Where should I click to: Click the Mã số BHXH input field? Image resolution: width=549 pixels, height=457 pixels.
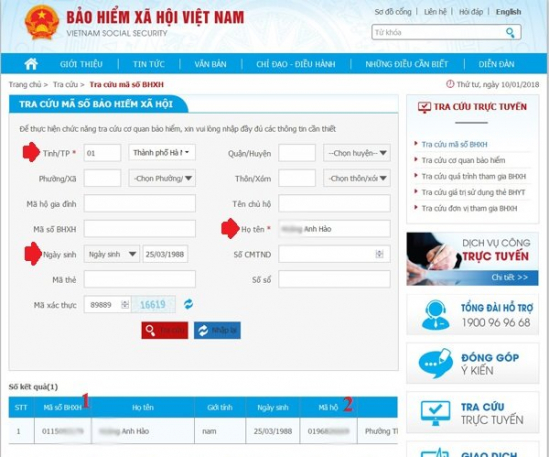[140, 229]
